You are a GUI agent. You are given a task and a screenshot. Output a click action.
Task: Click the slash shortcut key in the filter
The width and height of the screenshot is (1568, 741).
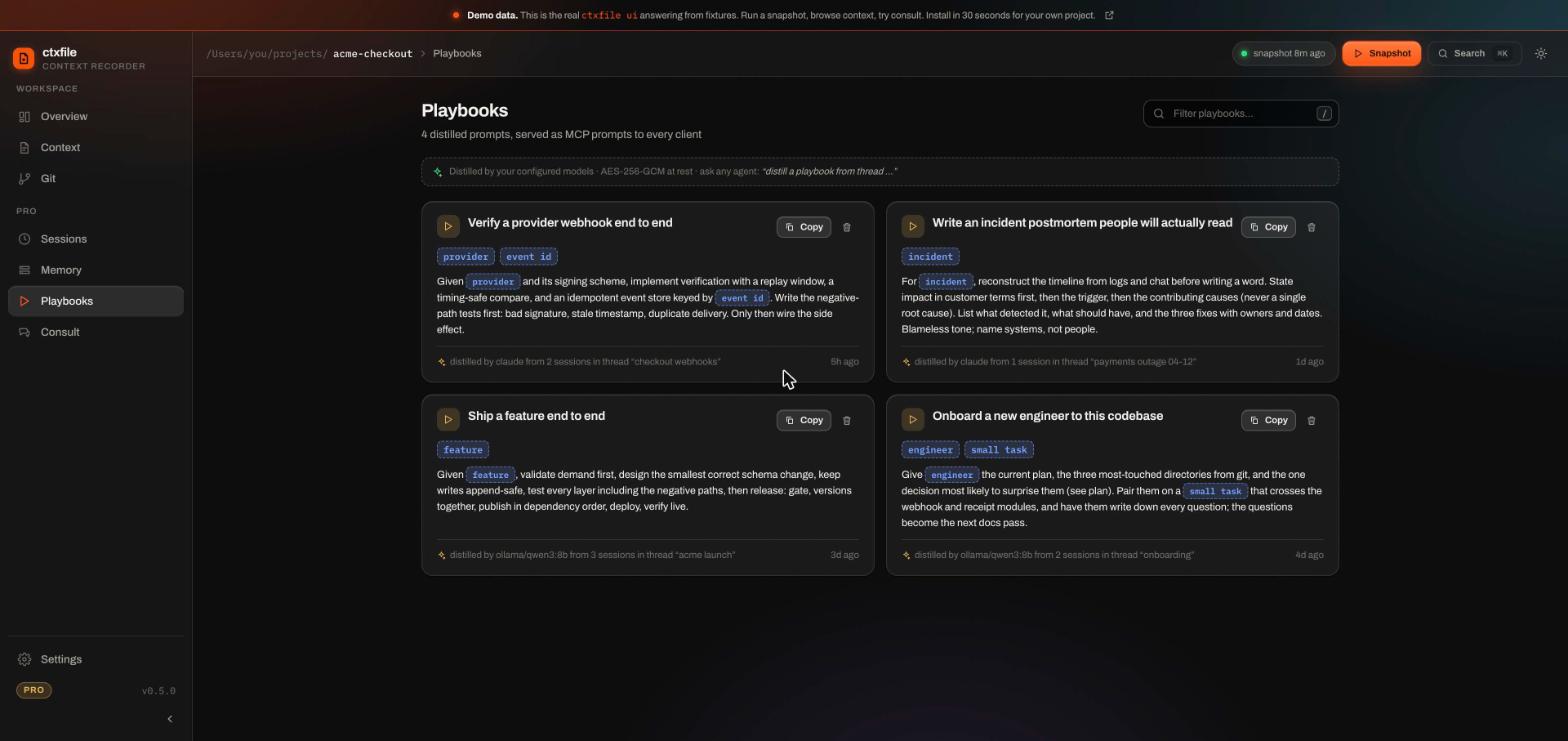click(1324, 113)
